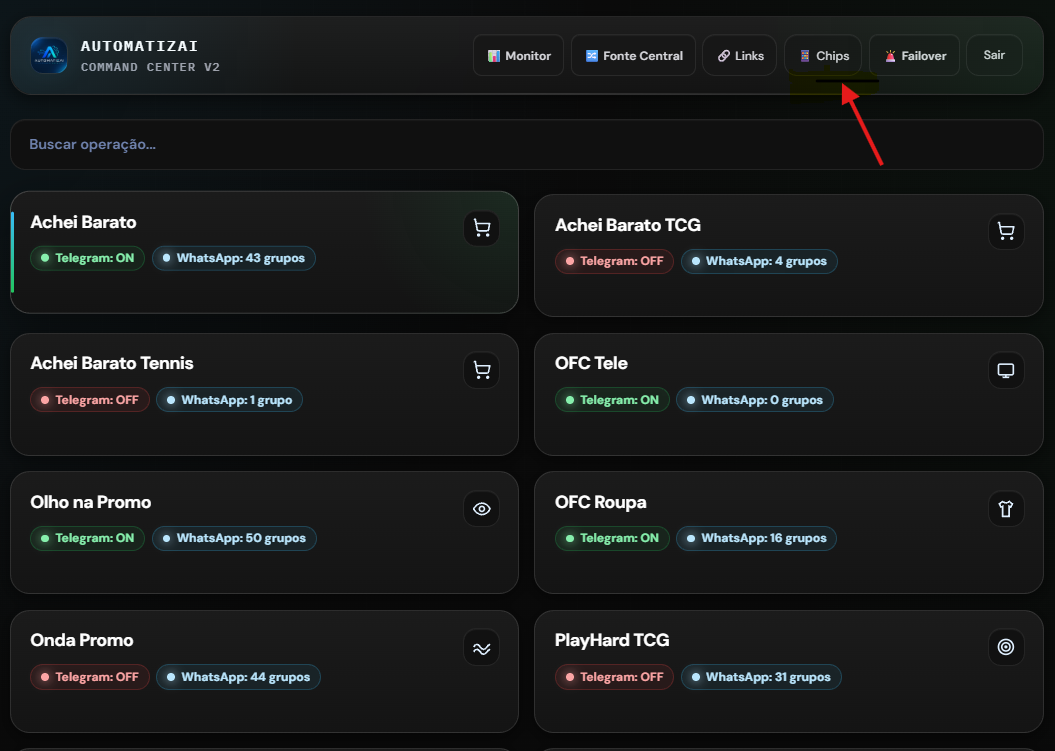Image resolution: width=1055 pixels, height=751 pixels.
Task: Click WhatsApp: 1 grupo badge
Action: coord(229,400)
